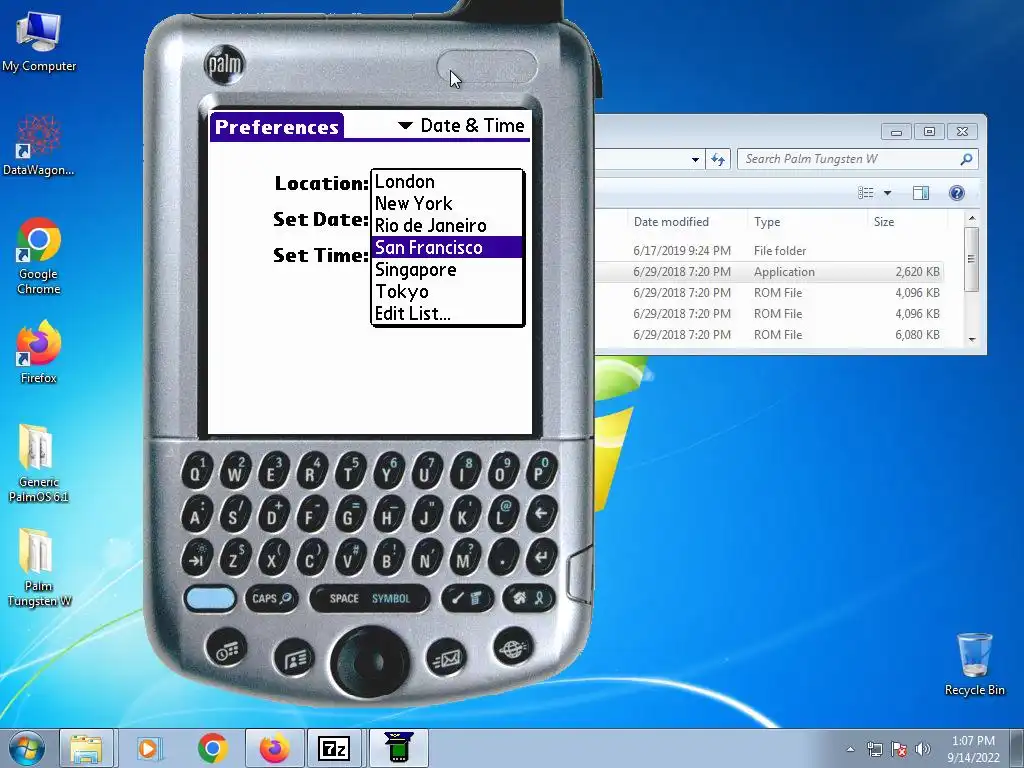Tap the A key on Palm keyboard
1024x768 pixels.
[x=196, y=514]
